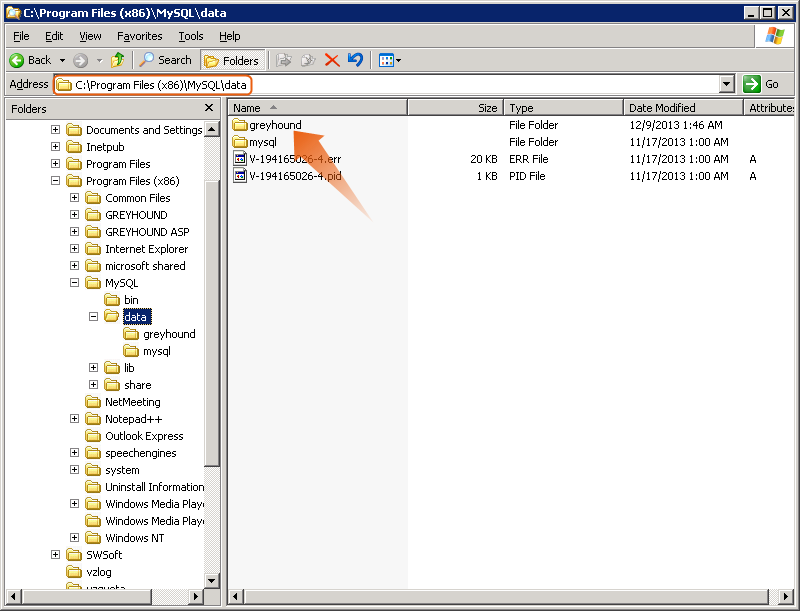Collapse the Program Files (x86) node
The width and height of the screenshot is (800, 611).
[x=56, y=181]
